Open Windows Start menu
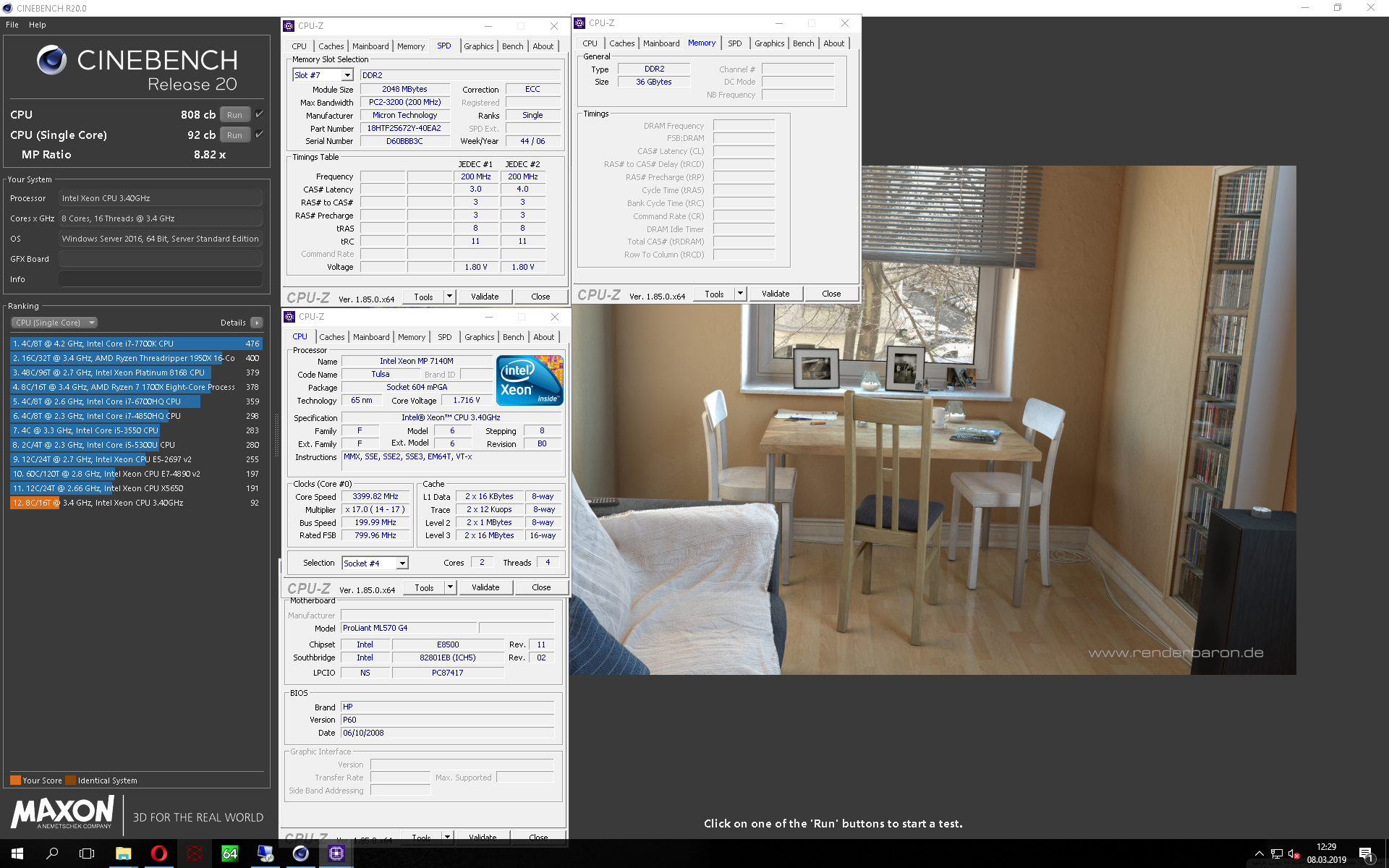Image resolution: width=1389 pixels, height=868 pixels. coord(17,854)
